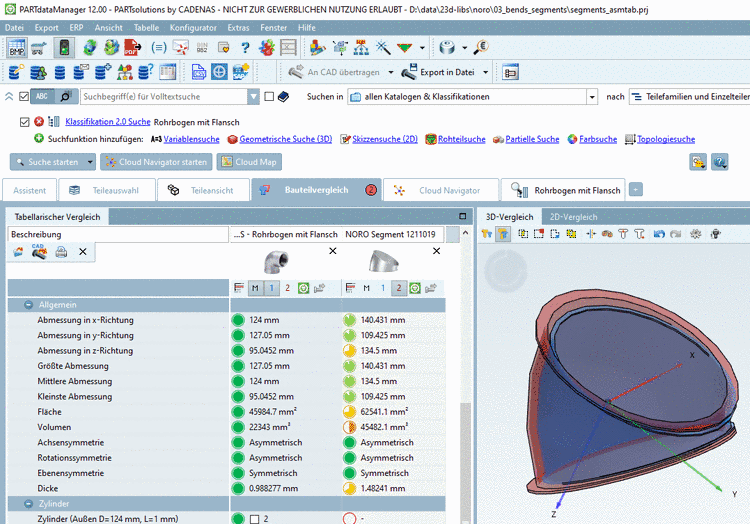Image resolution: width=750 pixels, height=524 pixels.
Task: Click the Cloud Navigator starten button
Action: point(156,162)
